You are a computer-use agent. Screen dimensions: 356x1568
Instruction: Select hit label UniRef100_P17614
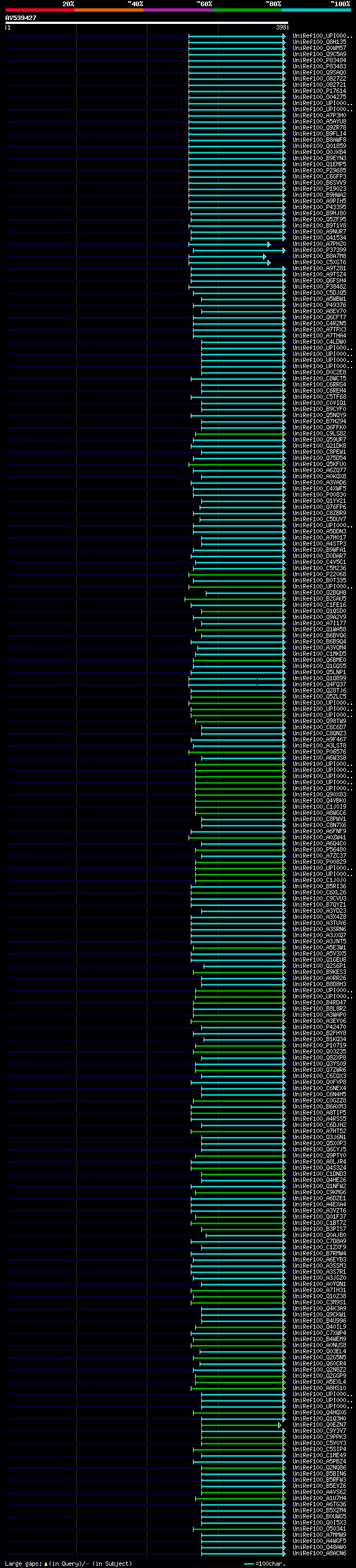pos(319,91)
